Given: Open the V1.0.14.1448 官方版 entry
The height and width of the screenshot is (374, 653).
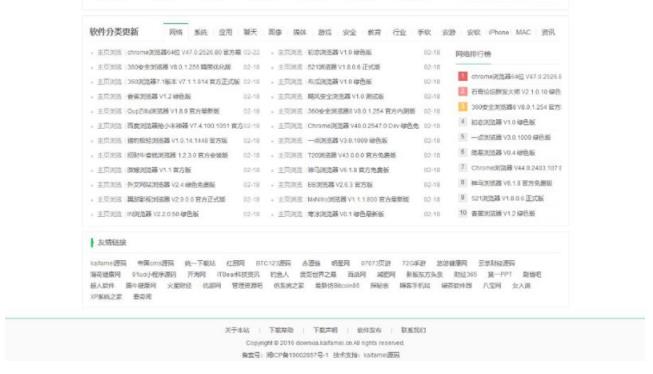Looking at the screenshot, I should coord(177,141).
